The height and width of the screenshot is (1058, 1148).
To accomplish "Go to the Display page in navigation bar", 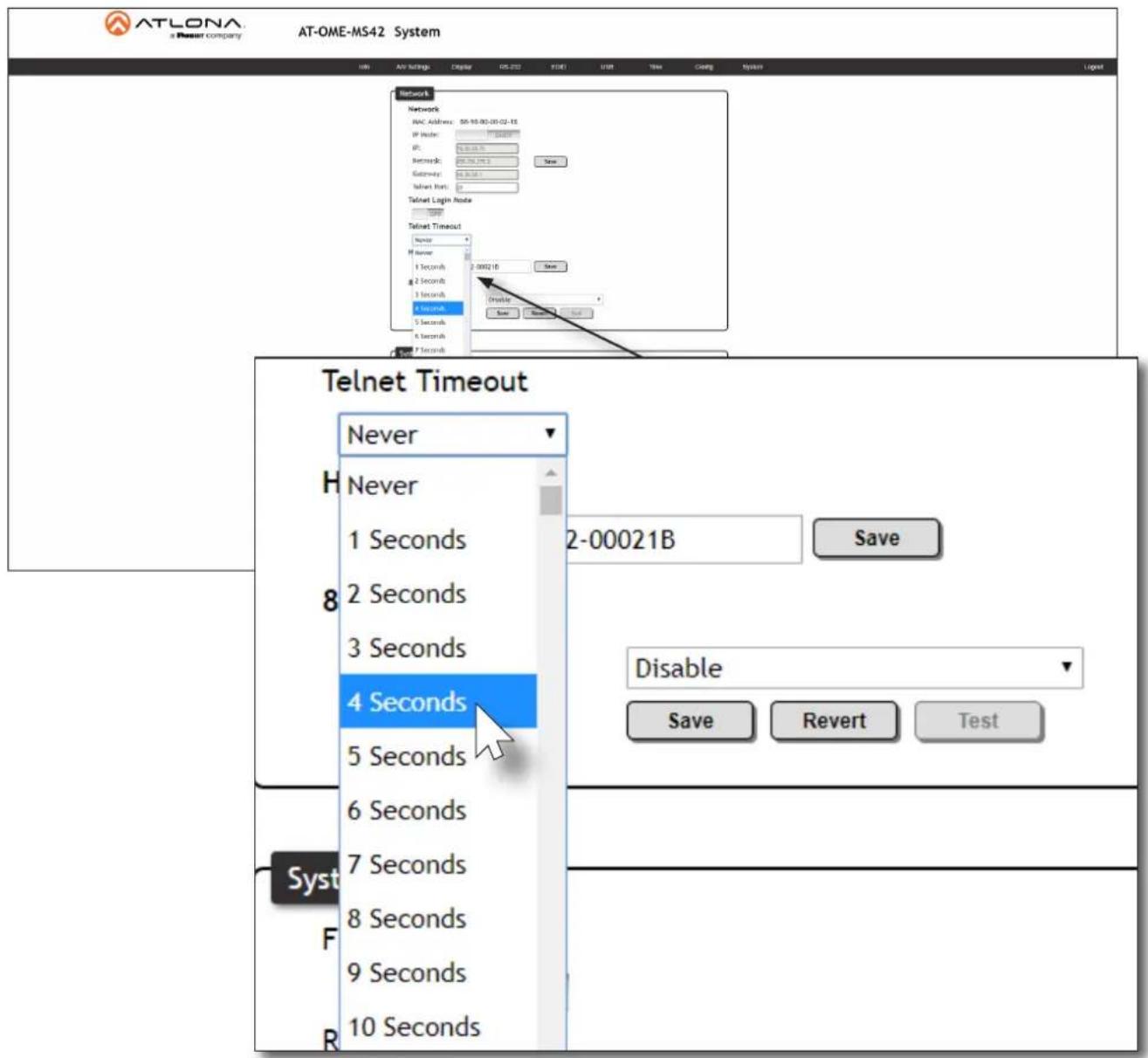I will point(462,67).
